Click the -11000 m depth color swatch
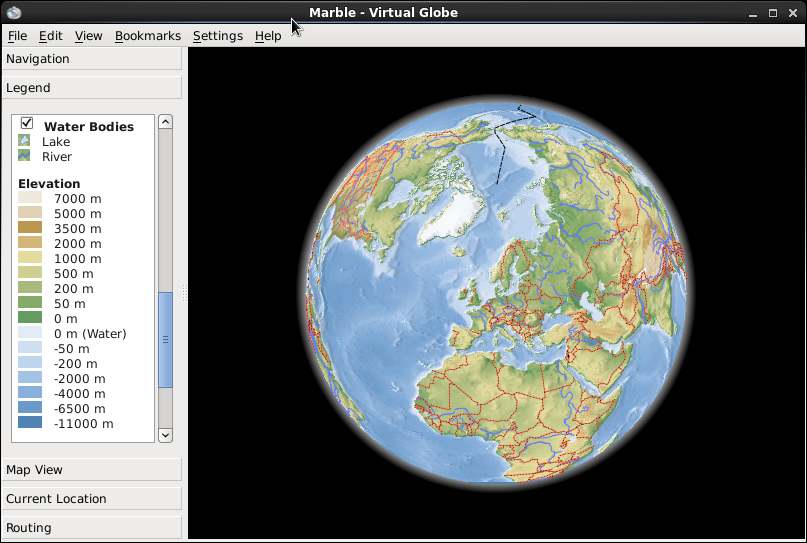807x543 pixels. (30, 424)
